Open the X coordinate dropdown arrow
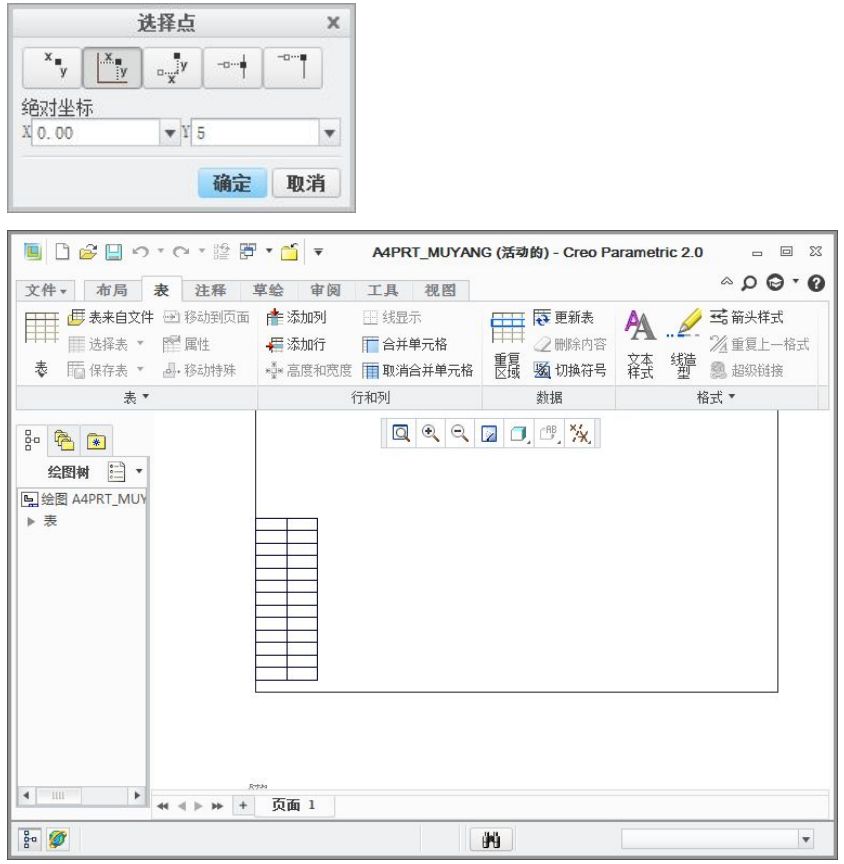Image resolution: width=844 pixels, height=864 pixels. (x=170, y=133)
